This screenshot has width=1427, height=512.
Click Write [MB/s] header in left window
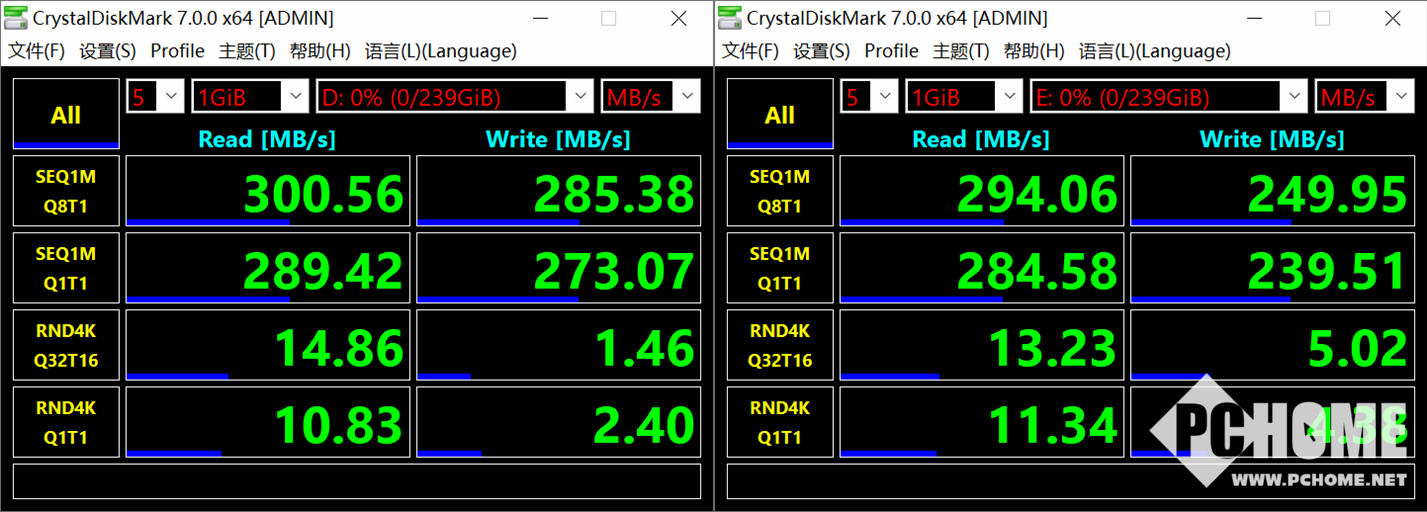(x=558, y=139)
